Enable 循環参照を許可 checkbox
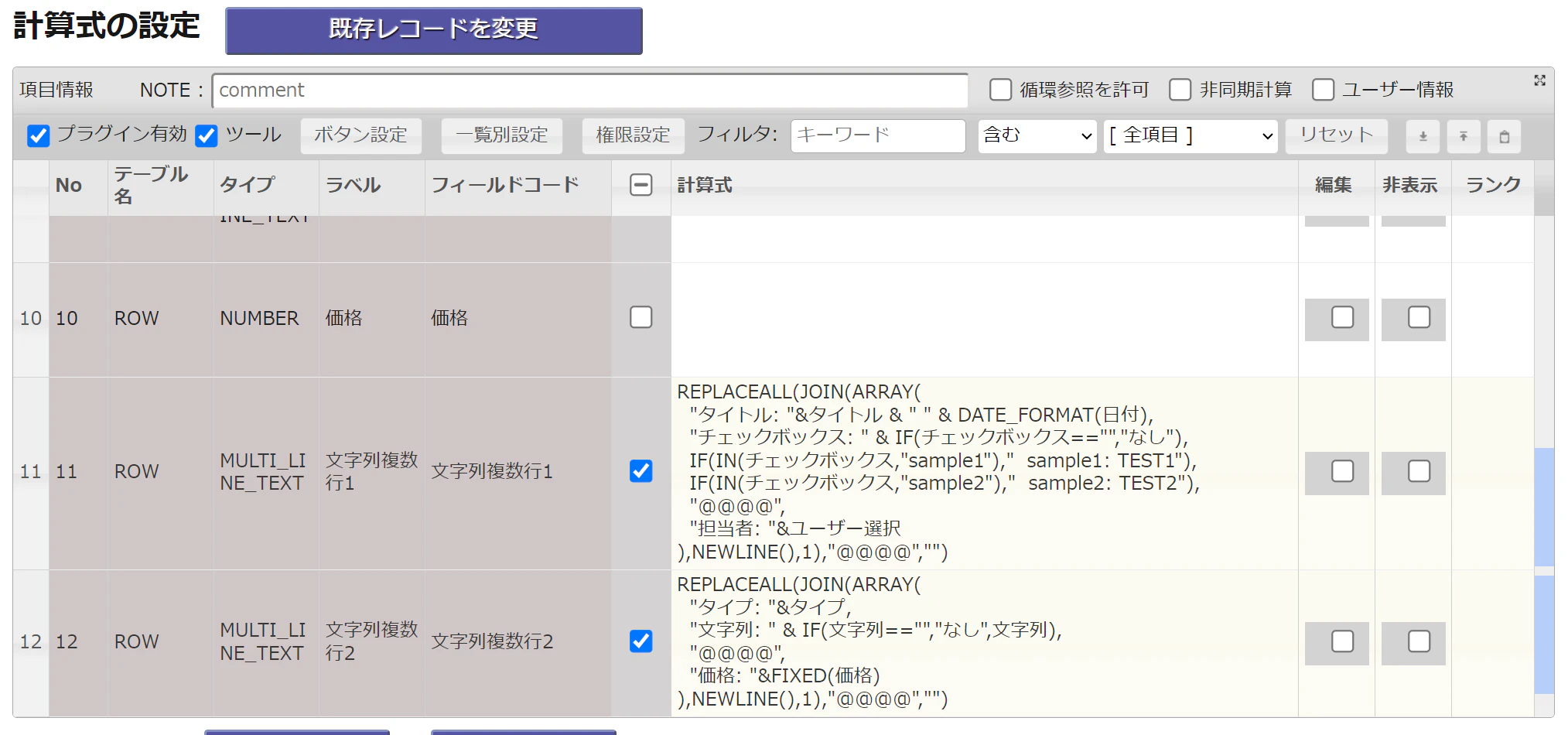 [1001, 90]
